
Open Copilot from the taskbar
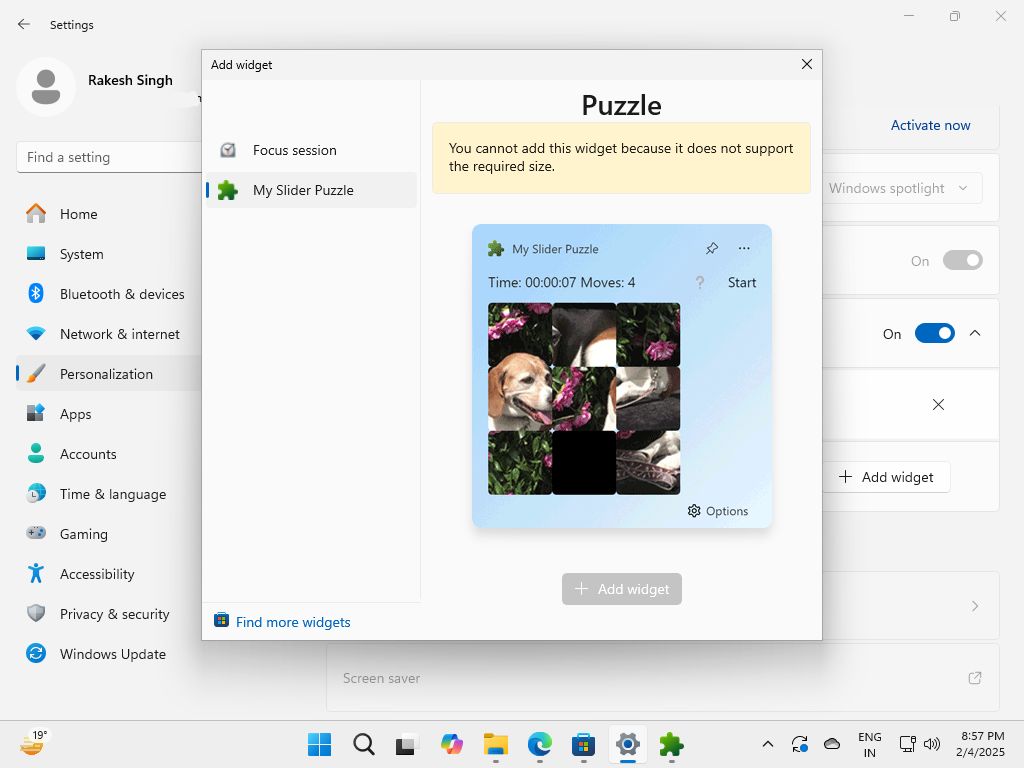452,744
